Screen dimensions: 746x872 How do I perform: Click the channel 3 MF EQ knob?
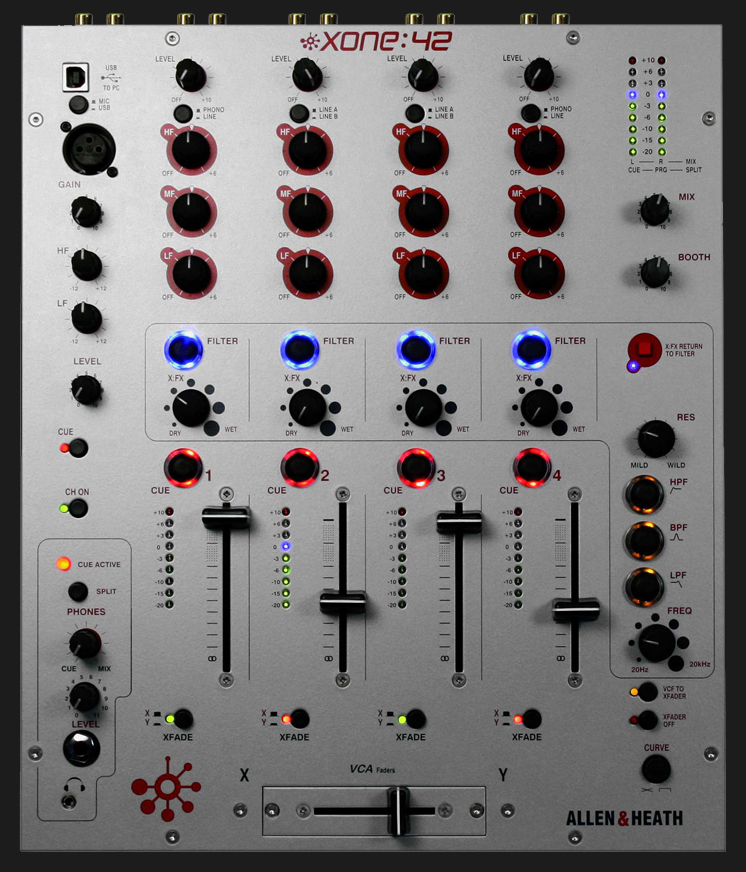pyautogui.click(x=423, y=212)
